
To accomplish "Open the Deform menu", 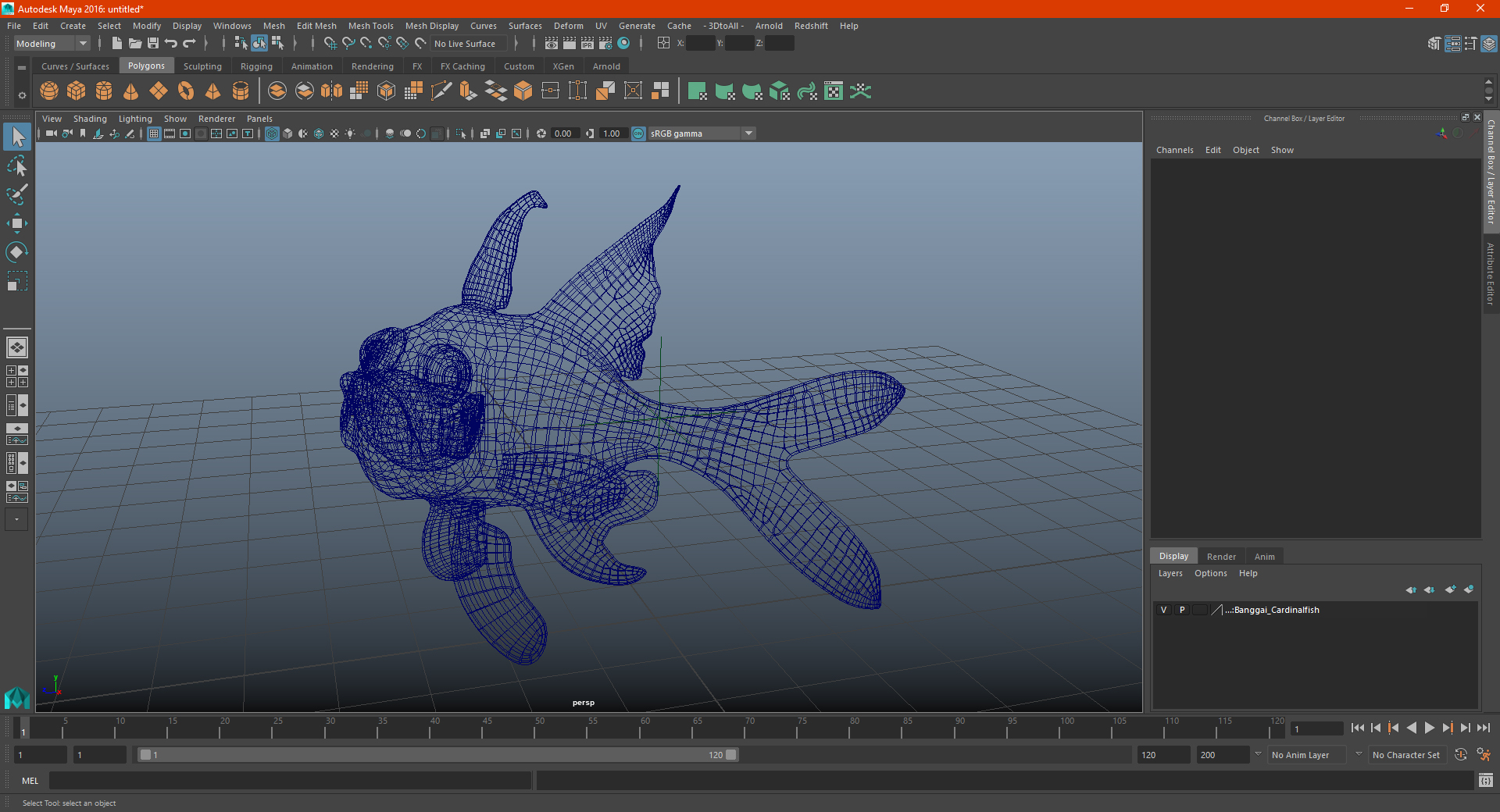I will click(568, 26).
